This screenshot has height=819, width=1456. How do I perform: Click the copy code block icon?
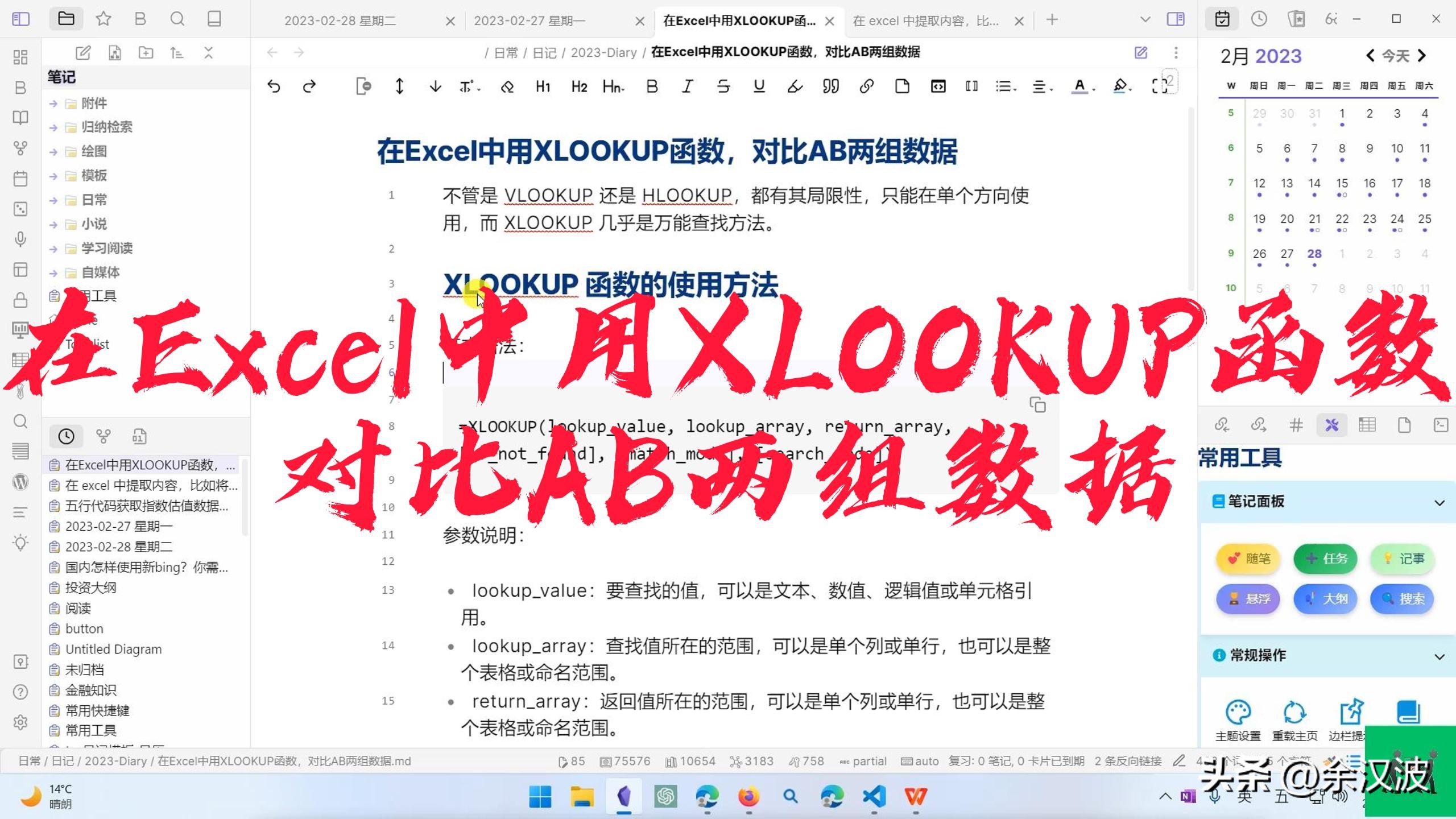[1037, 405]
